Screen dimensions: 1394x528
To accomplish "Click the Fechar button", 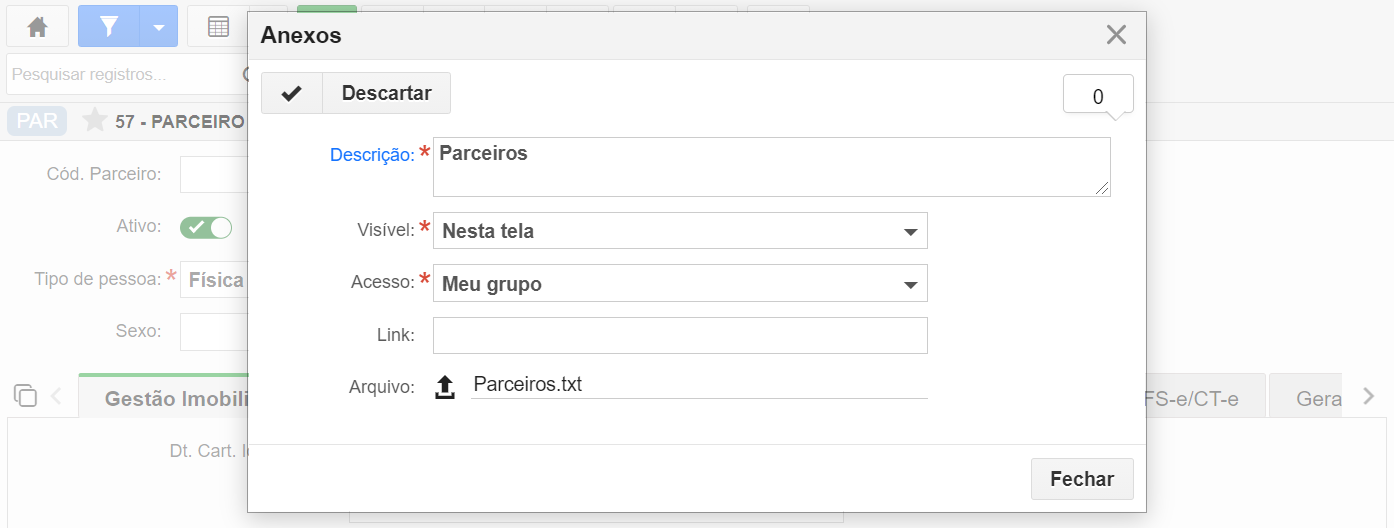I will click(x=1082, y=479).
